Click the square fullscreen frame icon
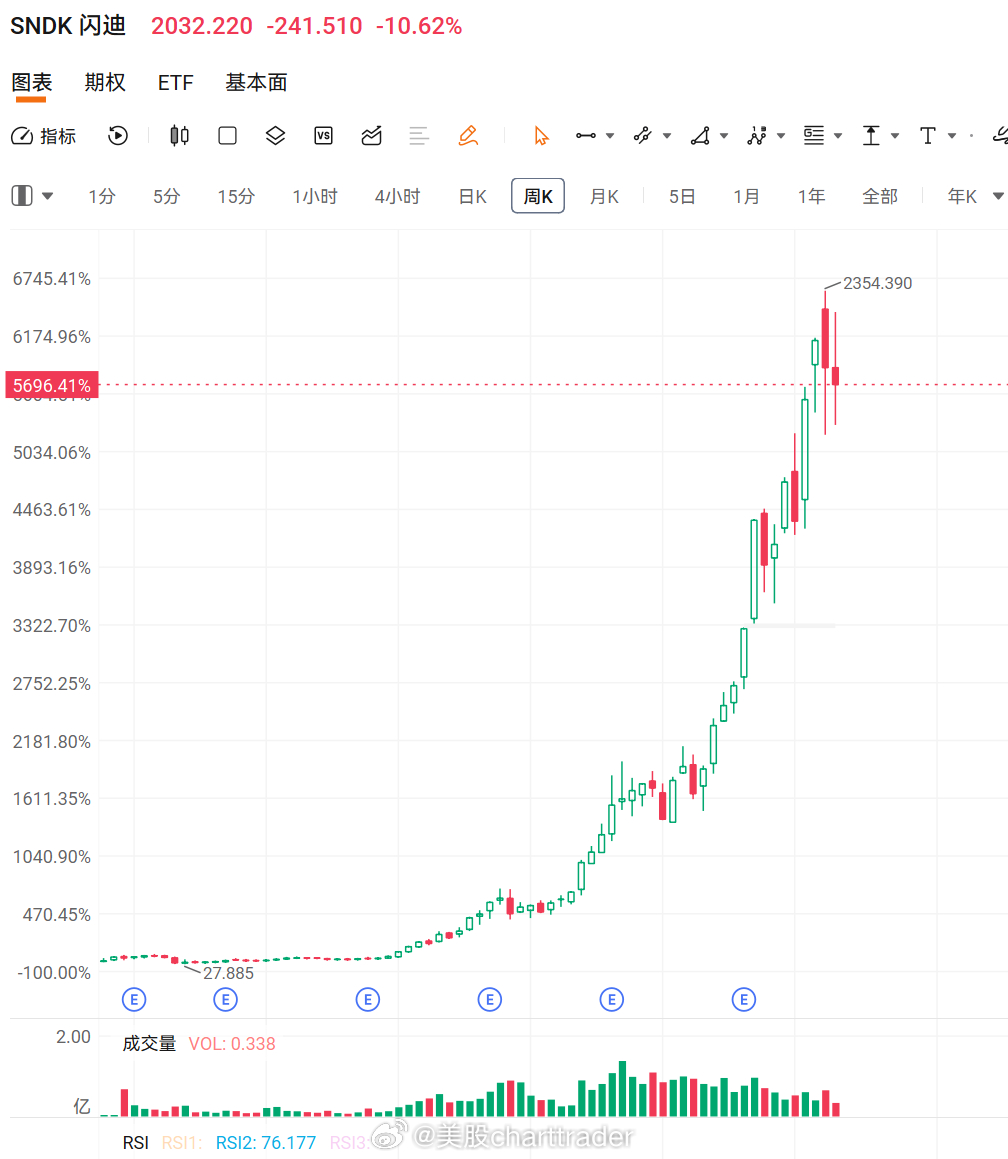Viewport: 1008px width, 1159px height. click(x=228, y=136)
